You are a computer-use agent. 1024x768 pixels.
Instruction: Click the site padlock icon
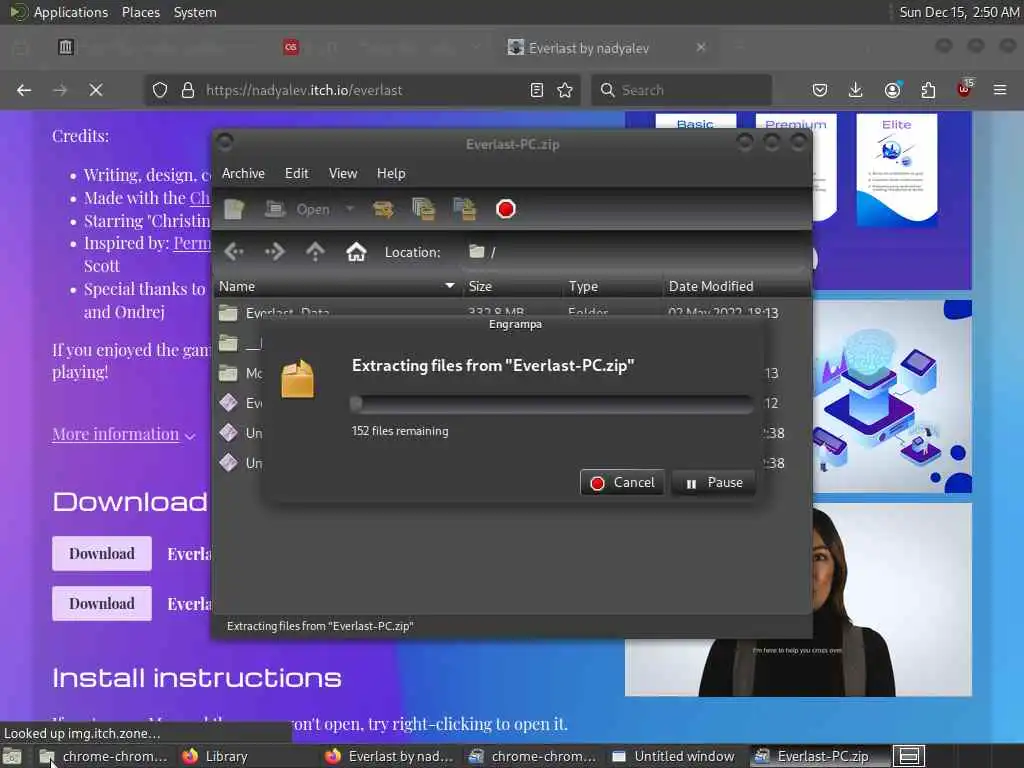tap(188, 90)
